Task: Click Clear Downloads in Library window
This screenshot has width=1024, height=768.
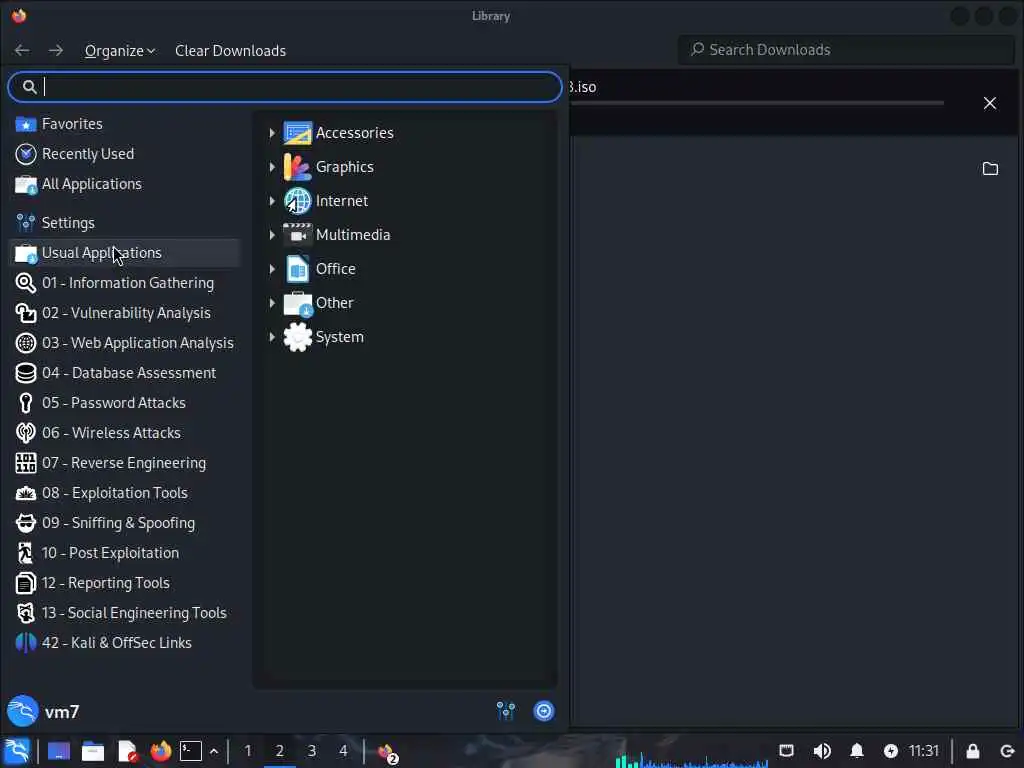Action: [x=230, y=50]
